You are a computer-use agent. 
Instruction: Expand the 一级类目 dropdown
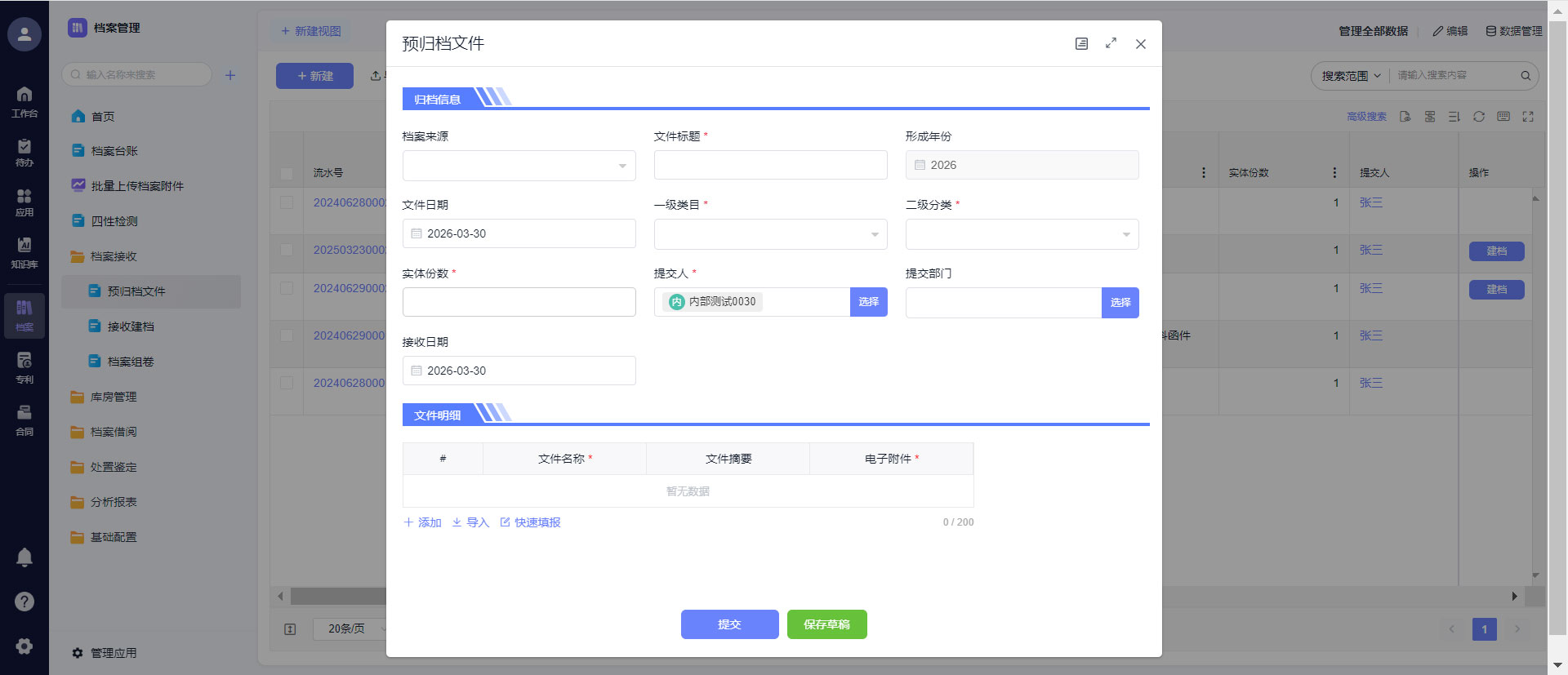(770, 234)
